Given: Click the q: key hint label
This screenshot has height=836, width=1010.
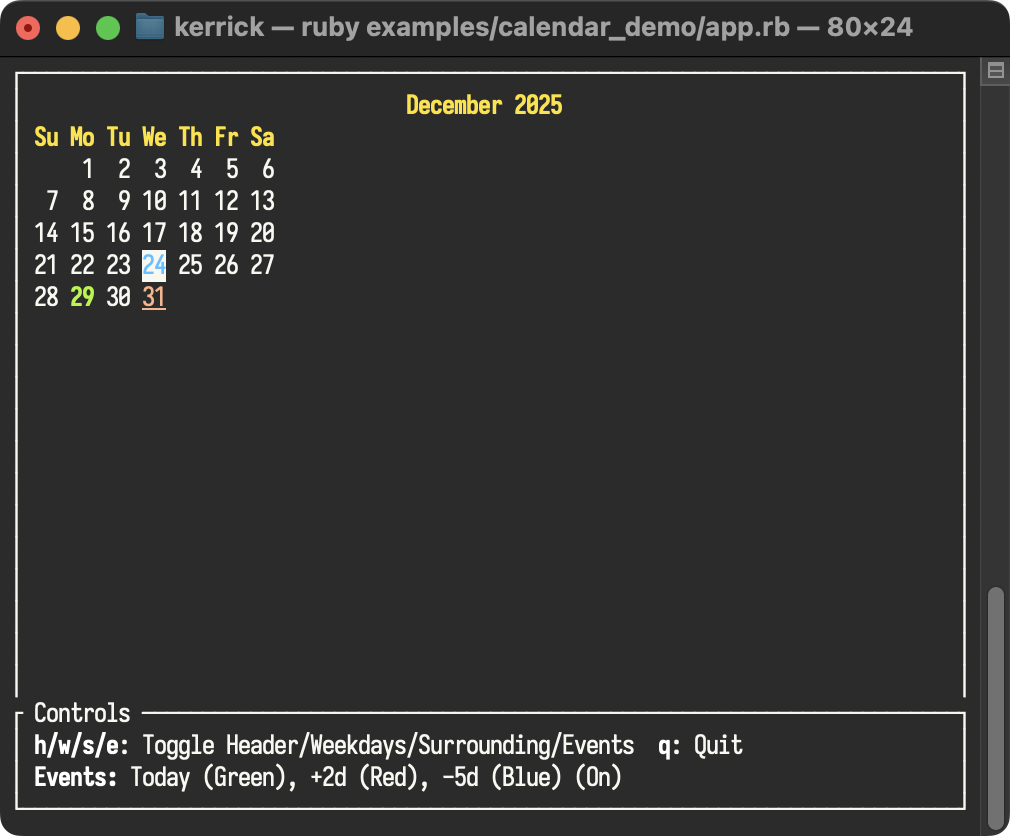Looking at the screenshot, I should coord(670,746).
